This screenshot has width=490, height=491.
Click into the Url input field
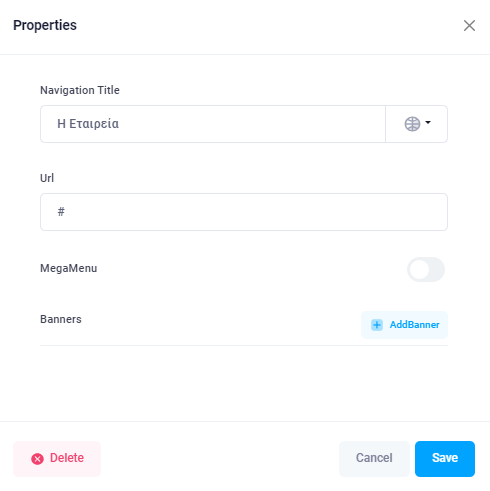coord(244,212)
